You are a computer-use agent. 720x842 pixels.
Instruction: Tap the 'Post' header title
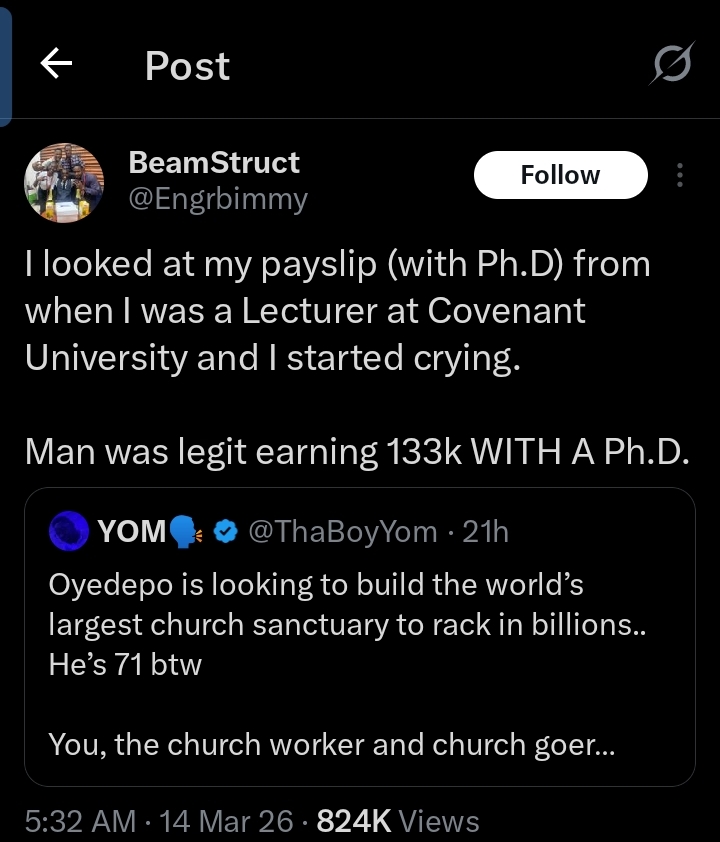pyautogui.click(x=187, y=66)
